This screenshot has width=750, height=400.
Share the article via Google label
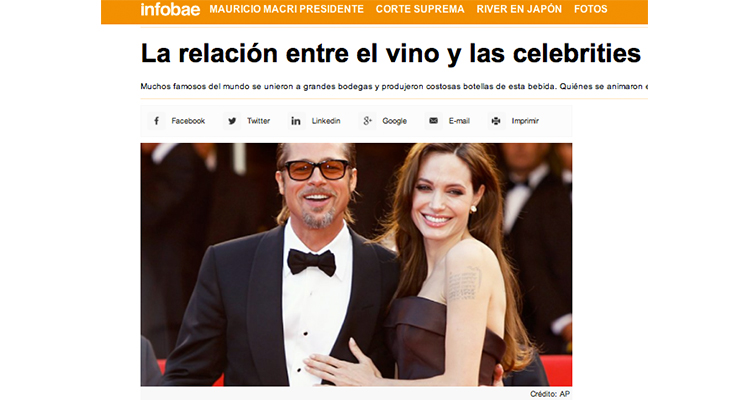click(394, 121)
